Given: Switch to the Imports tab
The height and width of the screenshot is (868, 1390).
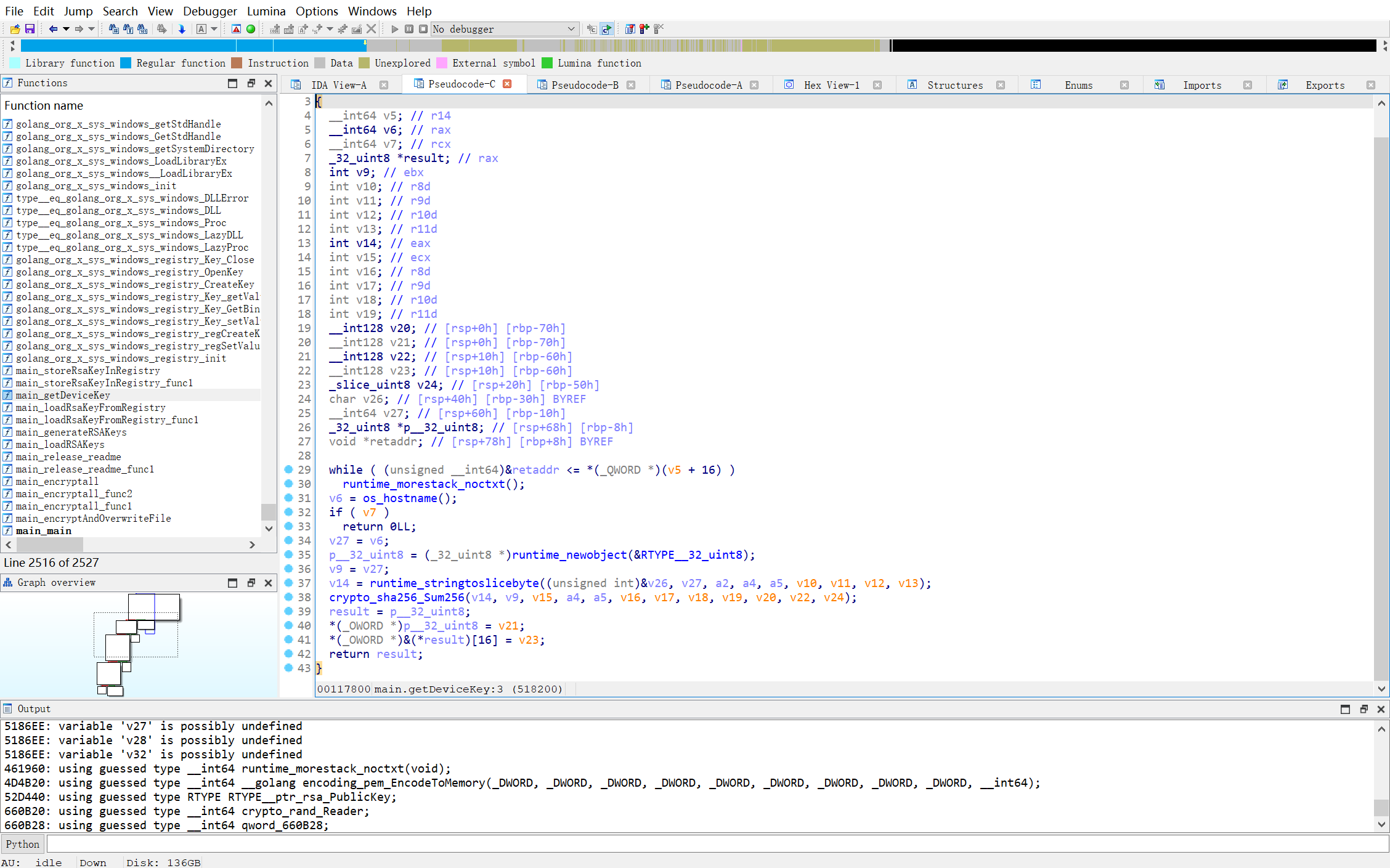Looking at the screenshot, I should pos(1202,85).
